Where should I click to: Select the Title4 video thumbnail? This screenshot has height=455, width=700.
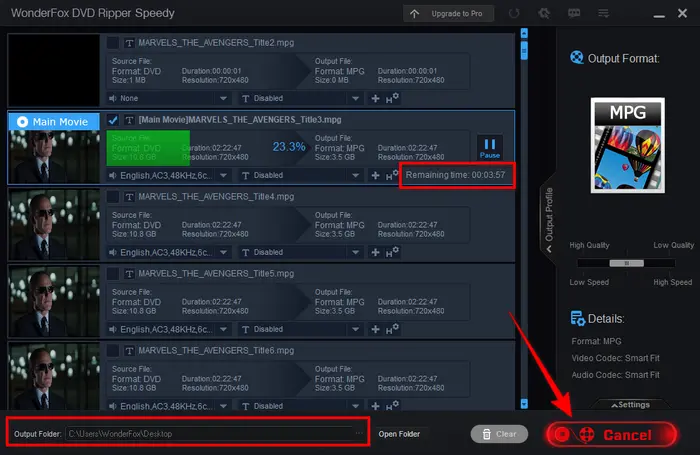(x=54, y=224)
